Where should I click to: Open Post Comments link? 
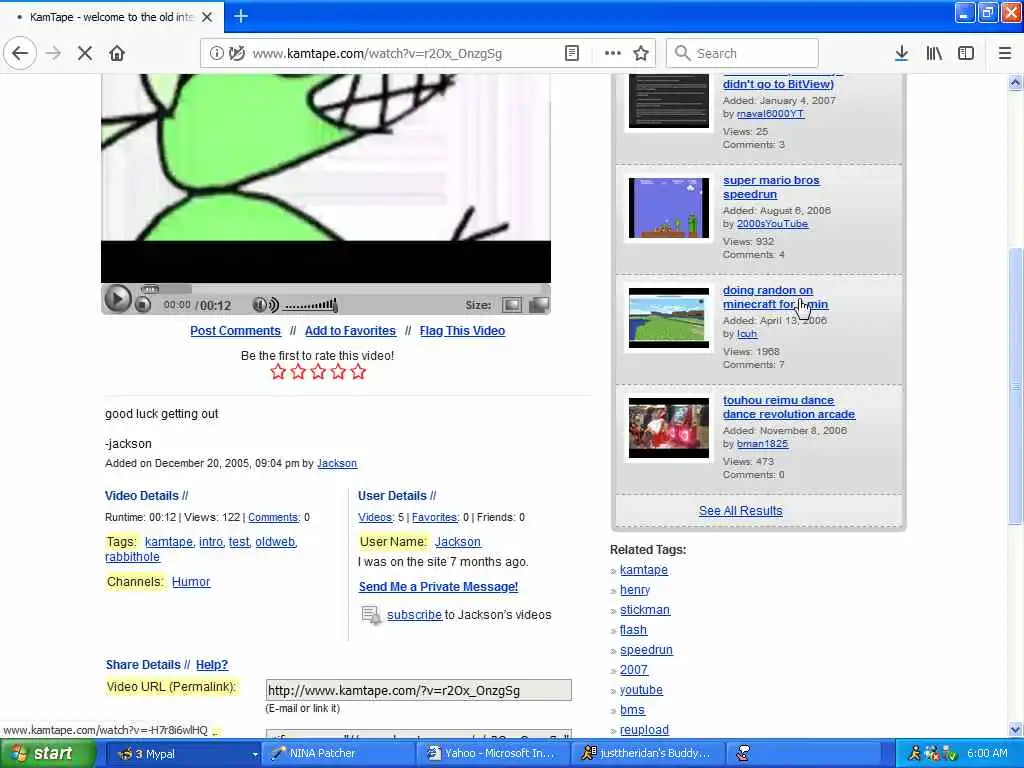[x=235, y=331]
